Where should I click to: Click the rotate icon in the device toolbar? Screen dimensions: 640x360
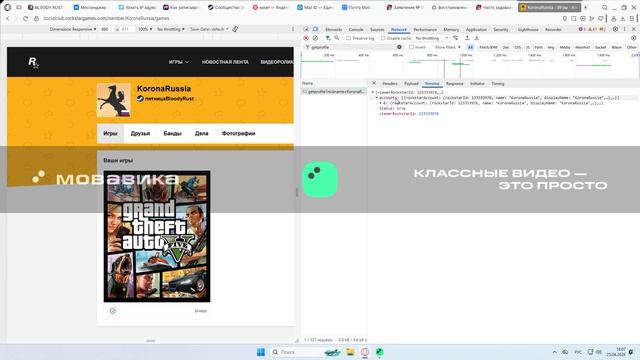point(235,29)
